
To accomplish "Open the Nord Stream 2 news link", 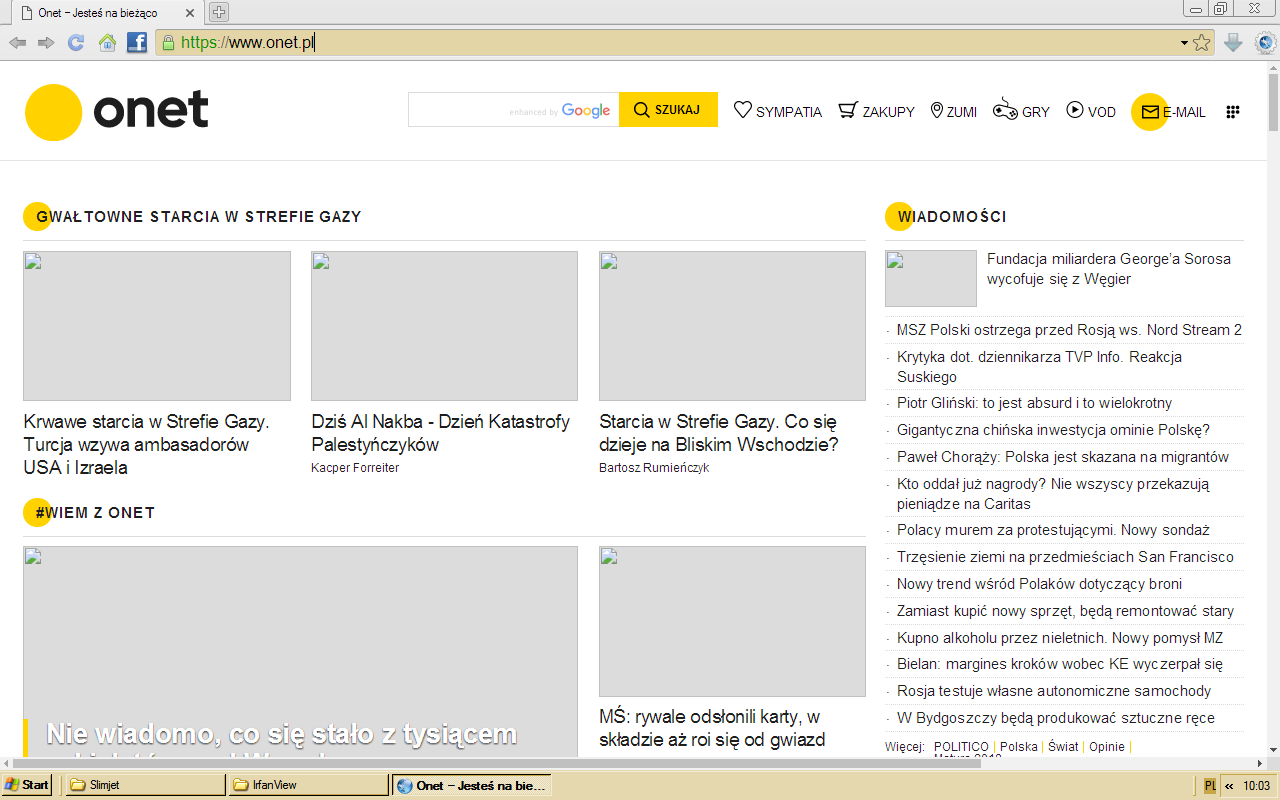I will pyautogui.click(x=1069, y=330).
